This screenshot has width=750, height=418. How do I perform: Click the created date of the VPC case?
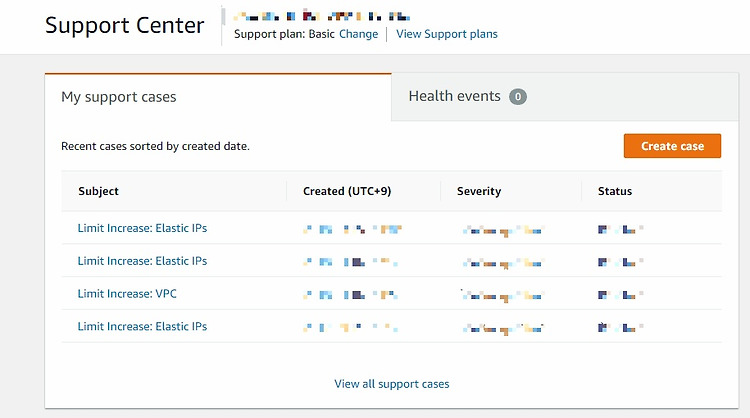[x=351, y=295]
